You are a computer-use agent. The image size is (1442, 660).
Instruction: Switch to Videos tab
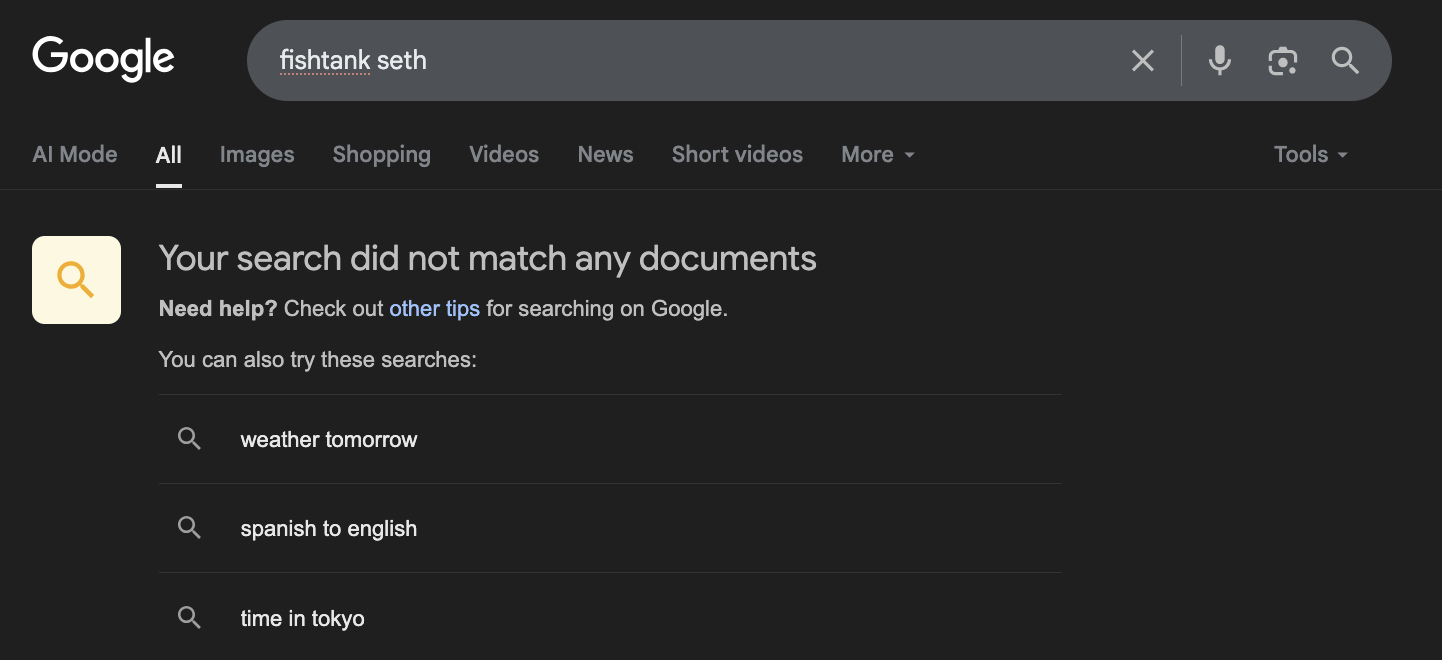point(504,155)
